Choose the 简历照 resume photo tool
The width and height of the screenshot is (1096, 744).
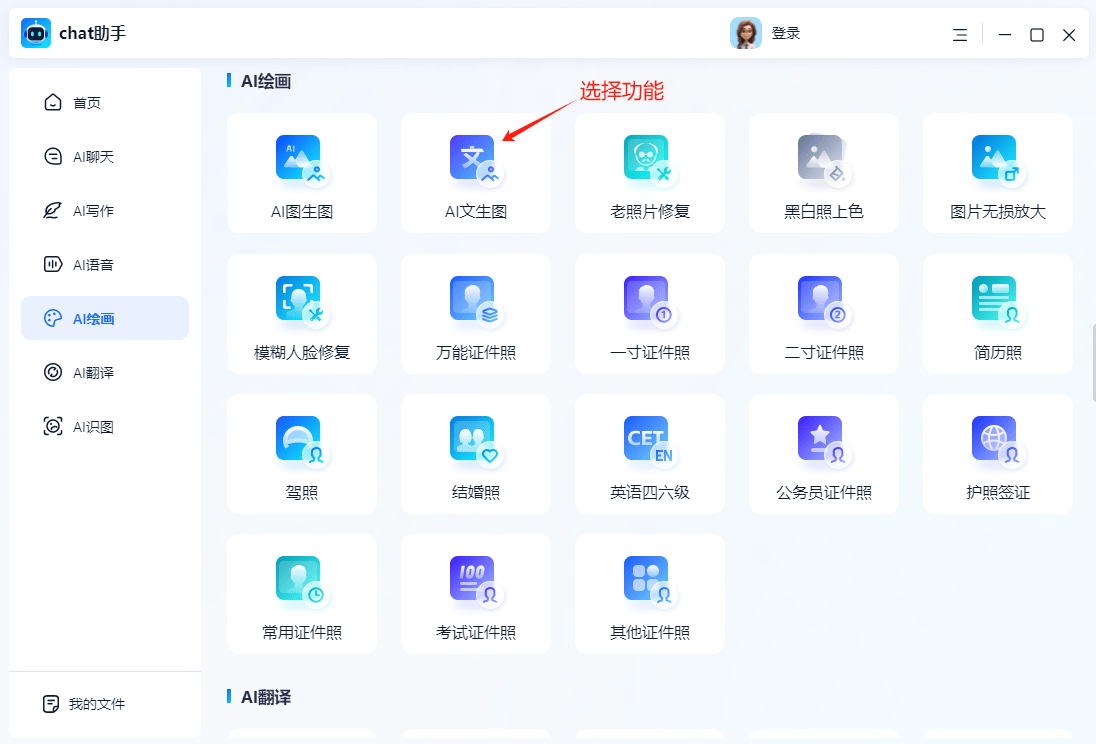(997, 313)
